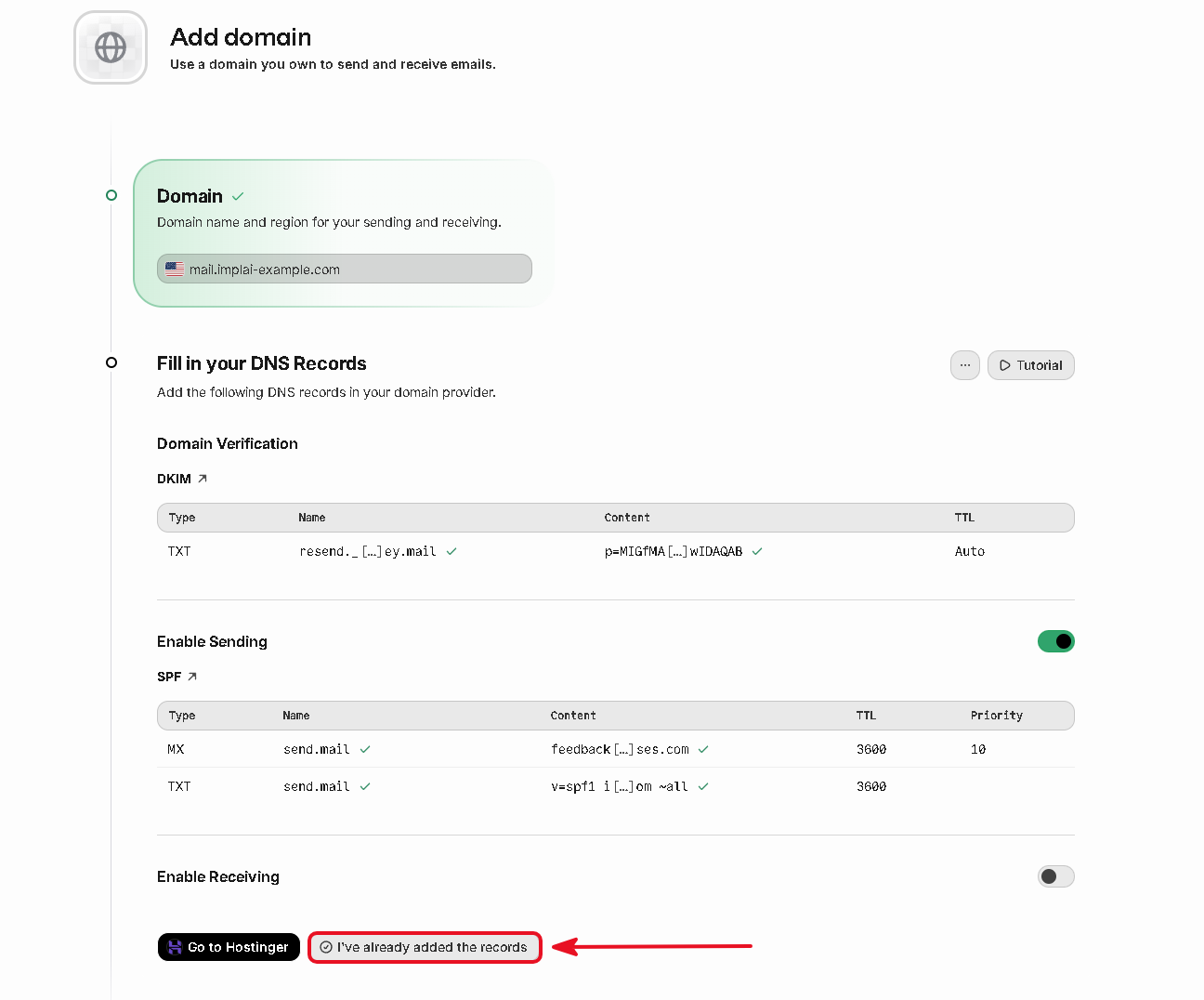Select the MX row TTL 3600
Viewport: 1204px width, 1000px height.
click(871, 749)
